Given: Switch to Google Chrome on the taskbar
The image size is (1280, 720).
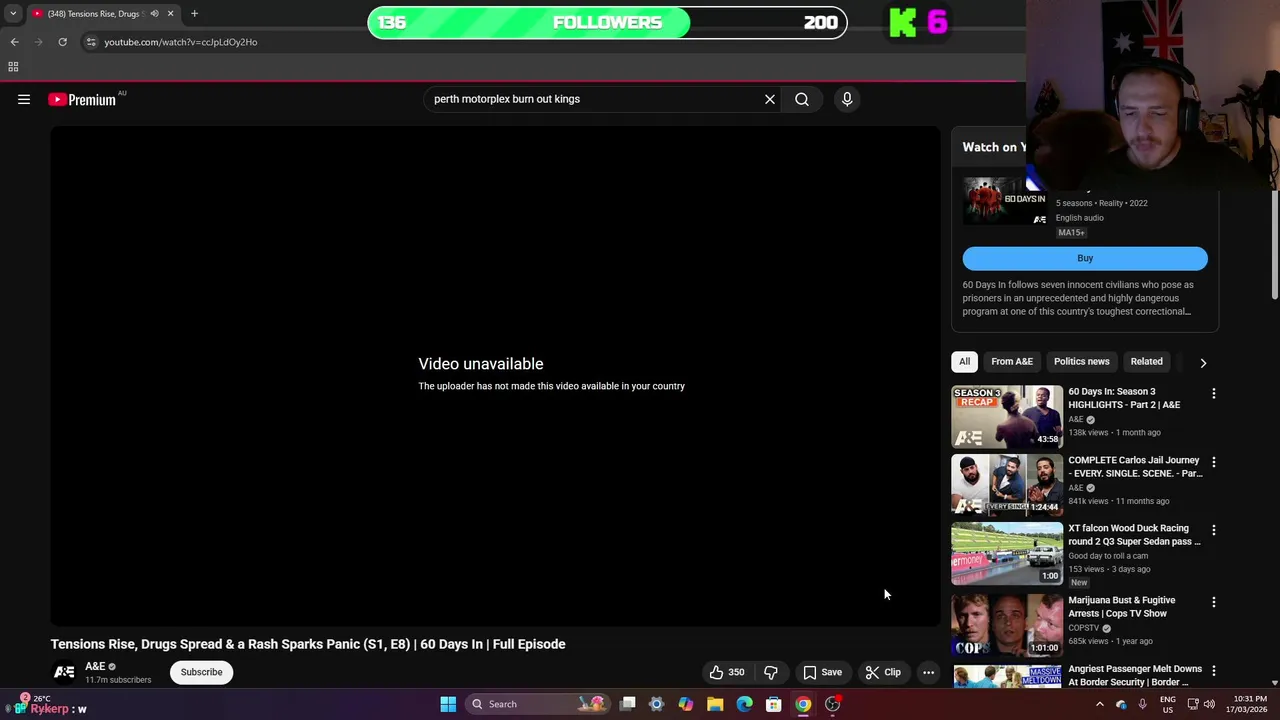Looking at the screenshot, I should [x=803, y=704].
